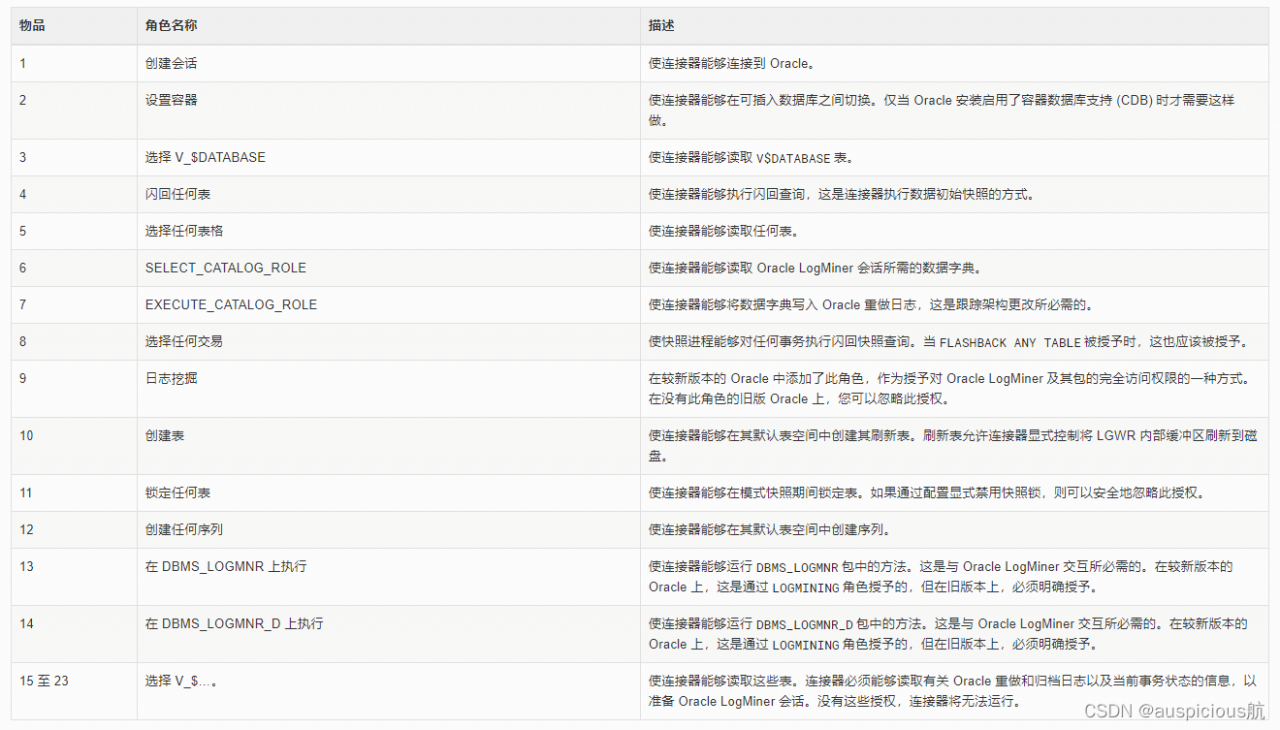This screenshot has width=1280, height=730.
Task: Click the 创建表 role name
Action: [x=165, y=435]
